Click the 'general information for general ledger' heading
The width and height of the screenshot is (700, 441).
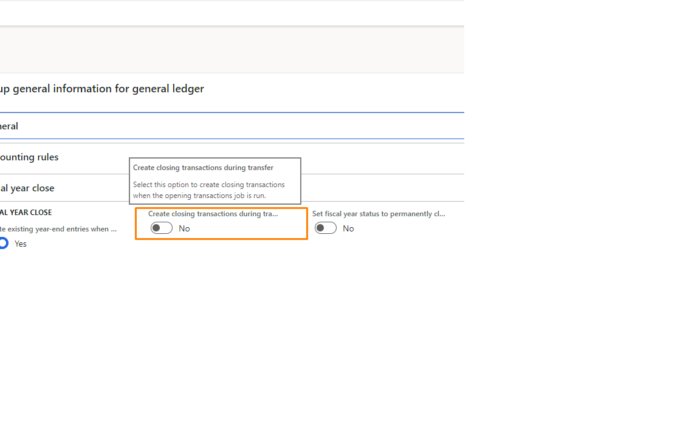(x=102, y=89)
